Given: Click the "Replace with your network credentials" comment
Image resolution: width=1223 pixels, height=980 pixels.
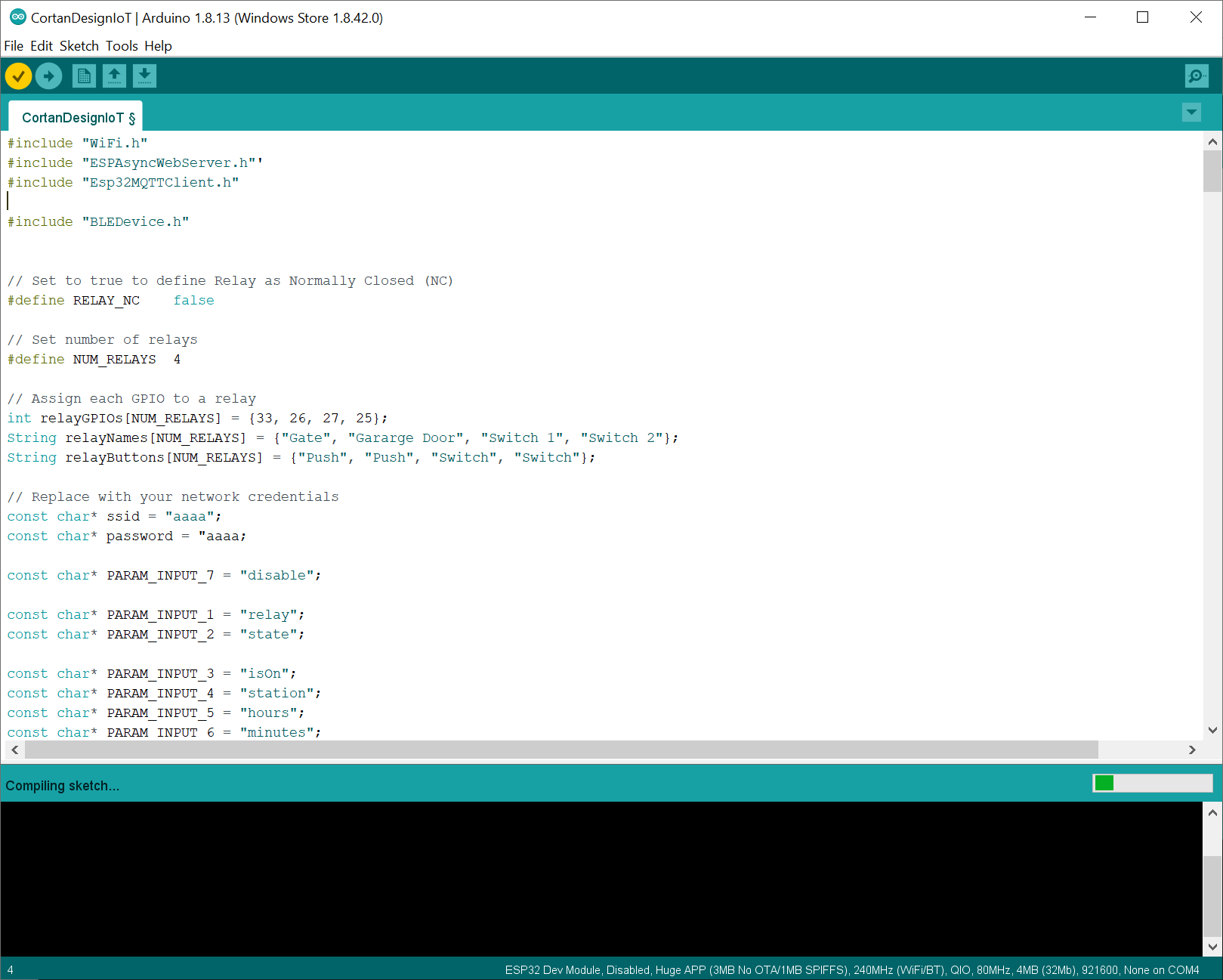Looking at the screenshot, I should 173,496.
